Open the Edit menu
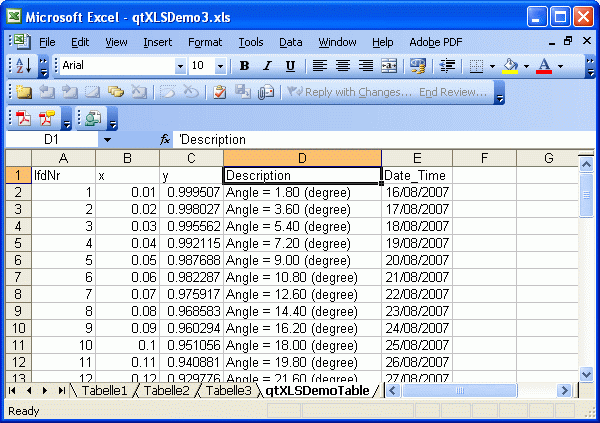 coord(80,42)
